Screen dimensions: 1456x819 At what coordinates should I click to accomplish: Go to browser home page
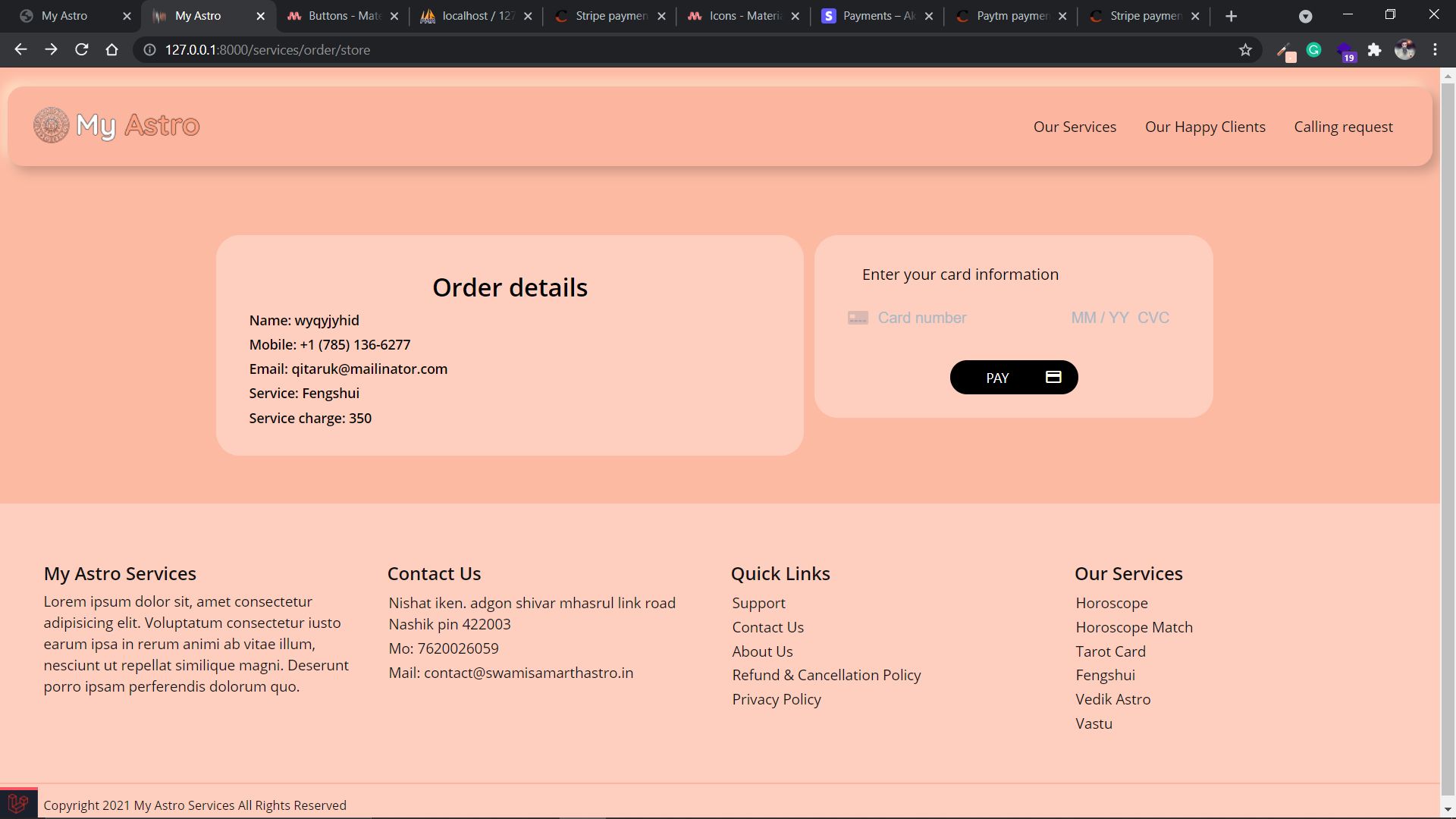coord(111,50)
